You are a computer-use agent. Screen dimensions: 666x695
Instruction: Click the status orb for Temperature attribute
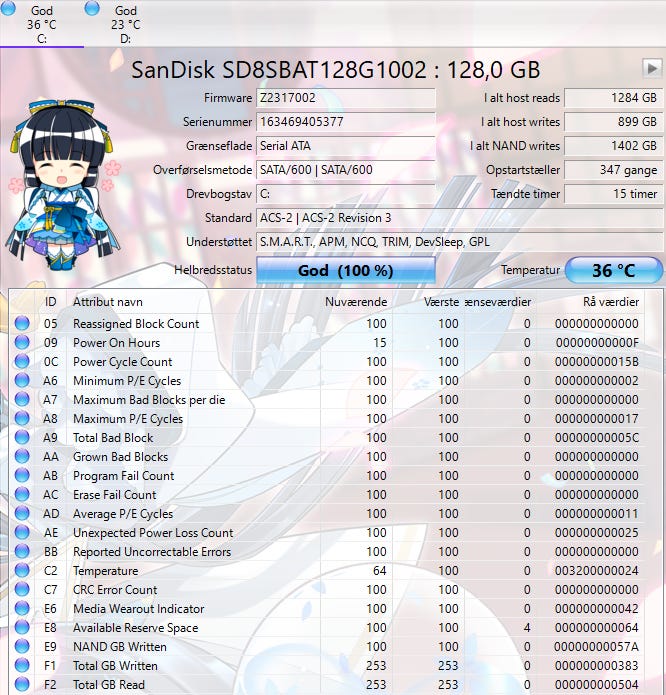point(22,570)
